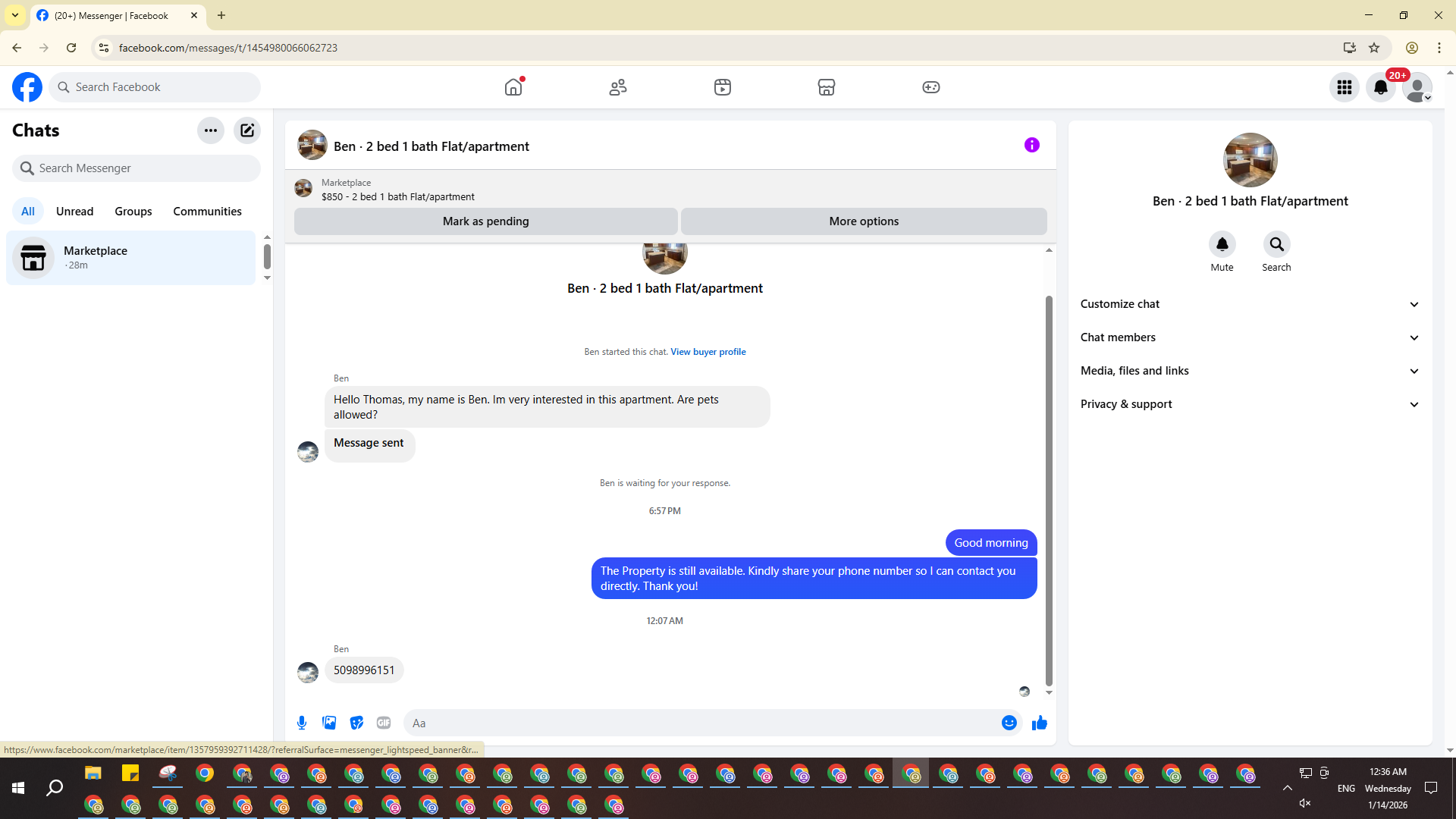This screenshot has width=1456, height=819.
Task: Expand Customize chat section
Action: point(1250,304)
